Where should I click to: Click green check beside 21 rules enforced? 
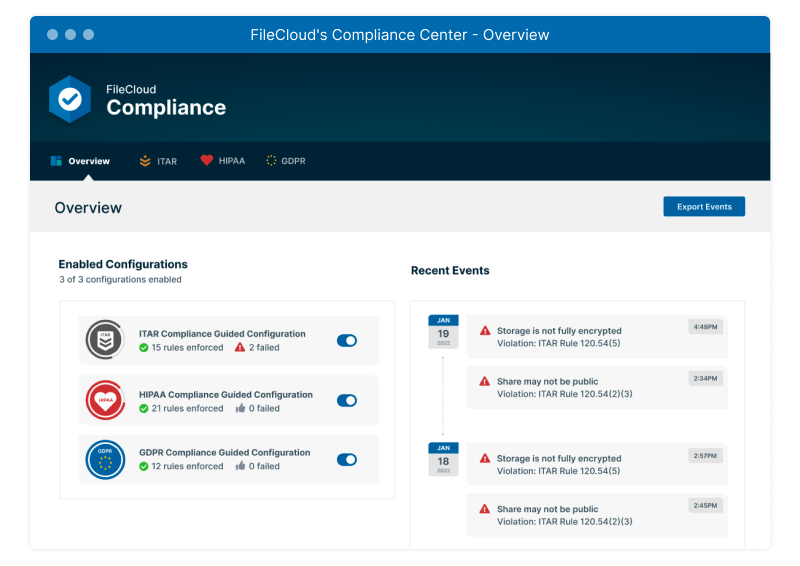(144, 408)
